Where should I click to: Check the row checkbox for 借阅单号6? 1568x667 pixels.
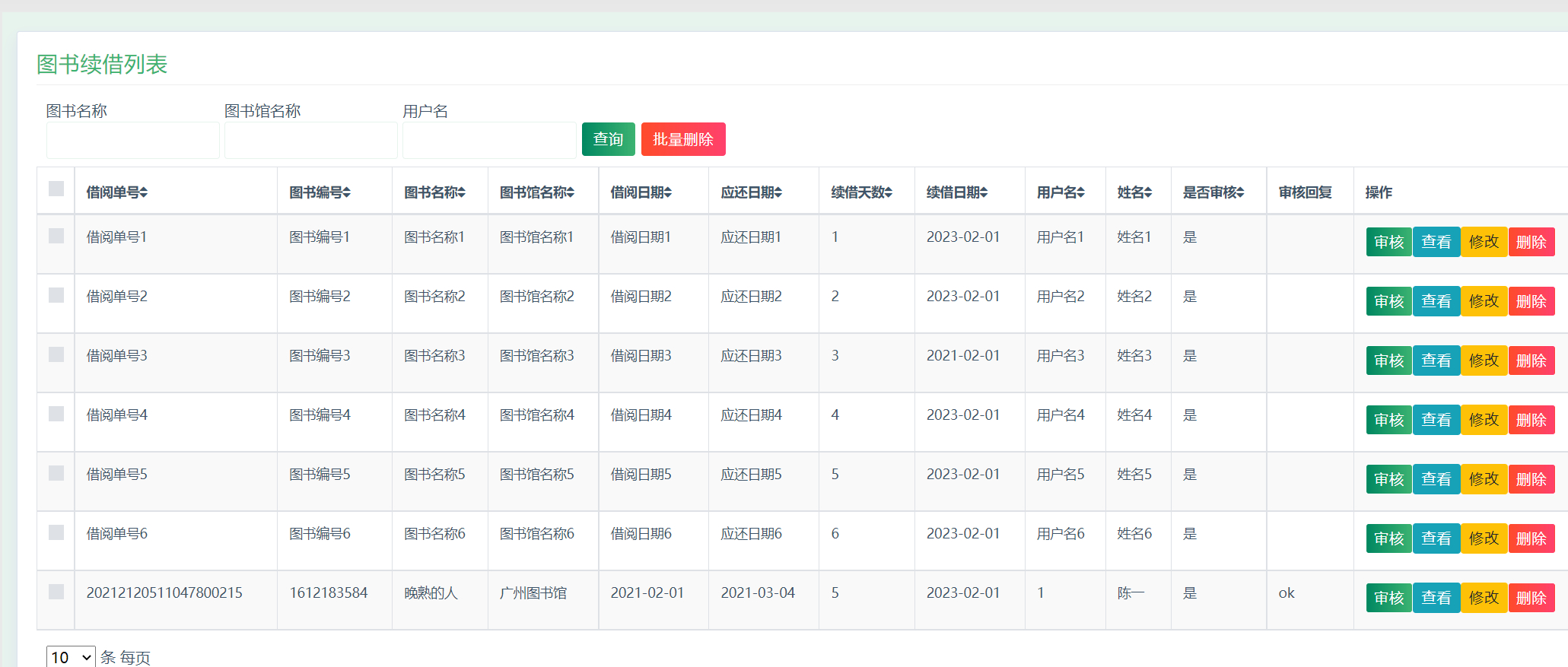tap(56, 532)
